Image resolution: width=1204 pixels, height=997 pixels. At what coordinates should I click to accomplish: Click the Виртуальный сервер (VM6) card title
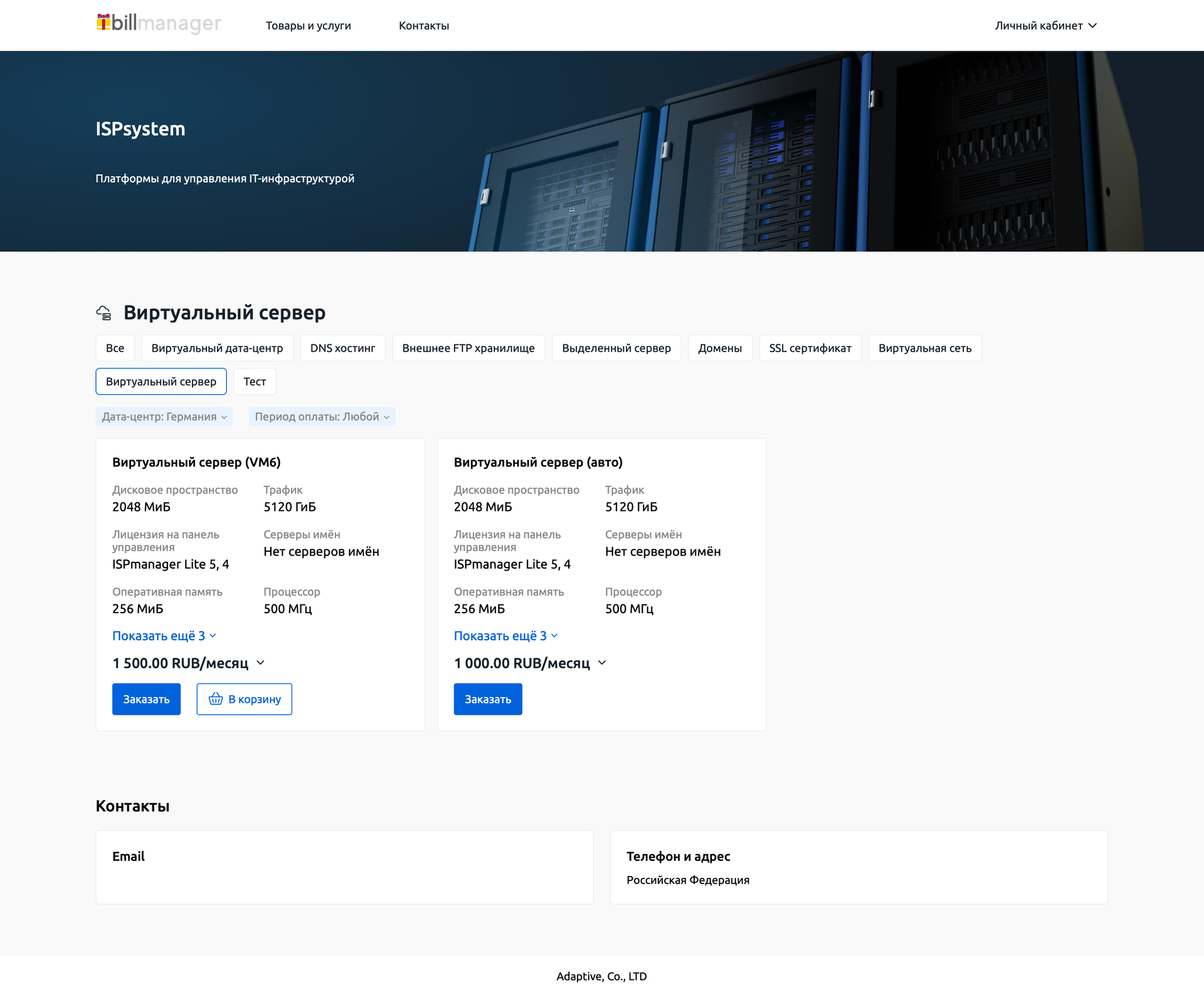196,462
